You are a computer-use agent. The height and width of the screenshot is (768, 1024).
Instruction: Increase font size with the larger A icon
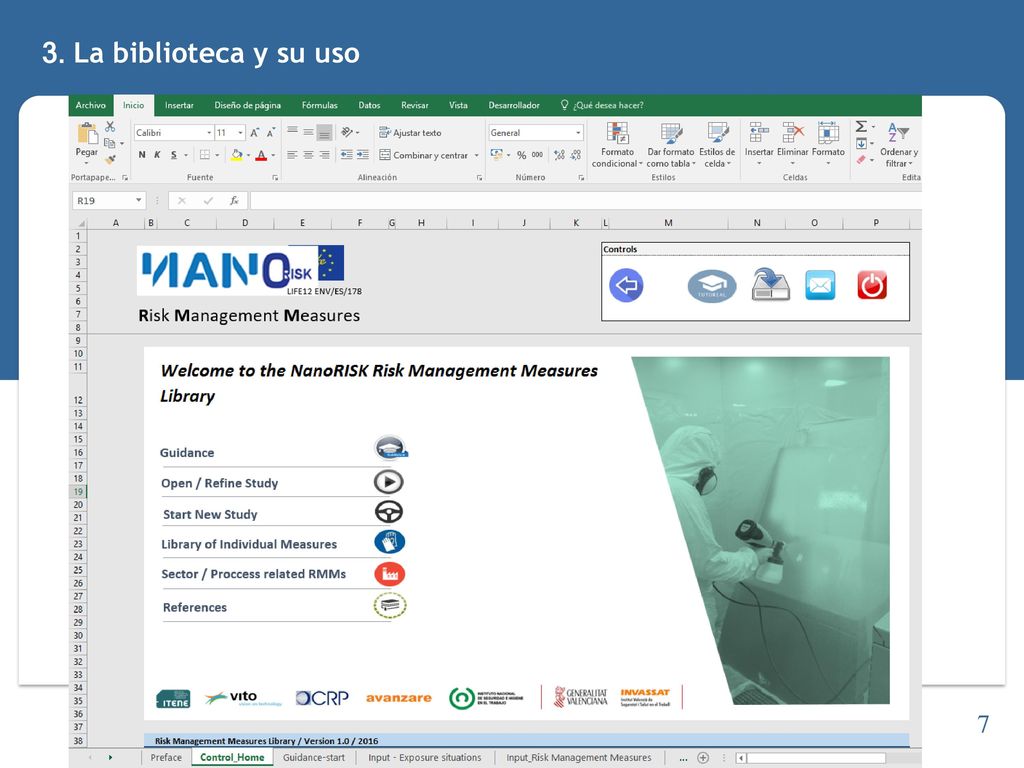tap(255, 133)
